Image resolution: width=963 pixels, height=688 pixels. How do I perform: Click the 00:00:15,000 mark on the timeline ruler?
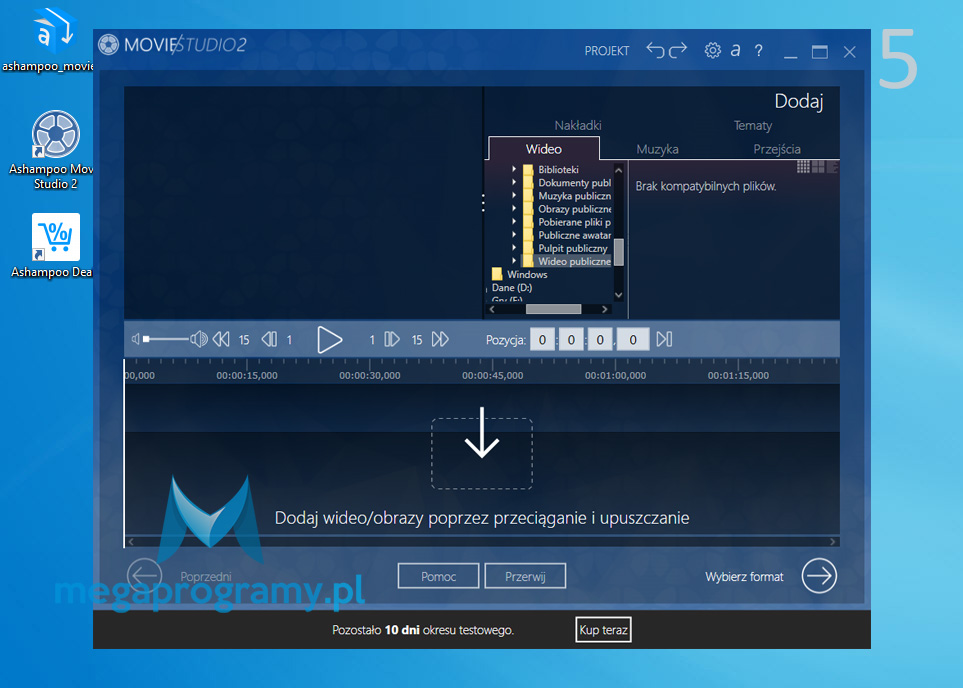[x=247, y=375]
